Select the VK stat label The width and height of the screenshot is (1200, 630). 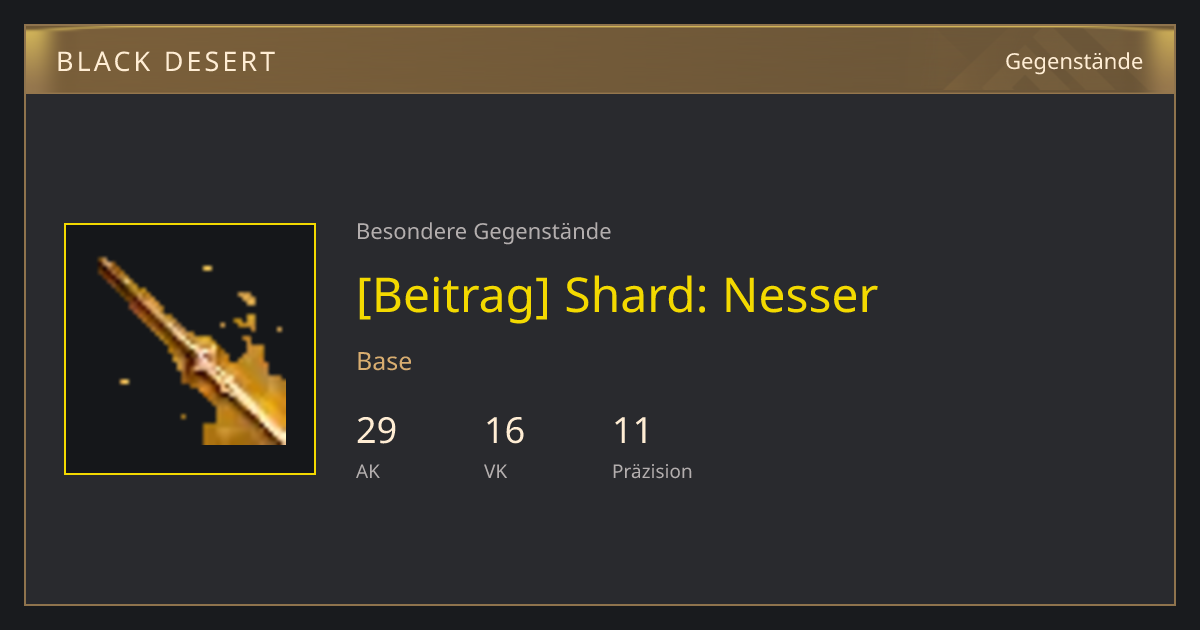click(496, 472)
